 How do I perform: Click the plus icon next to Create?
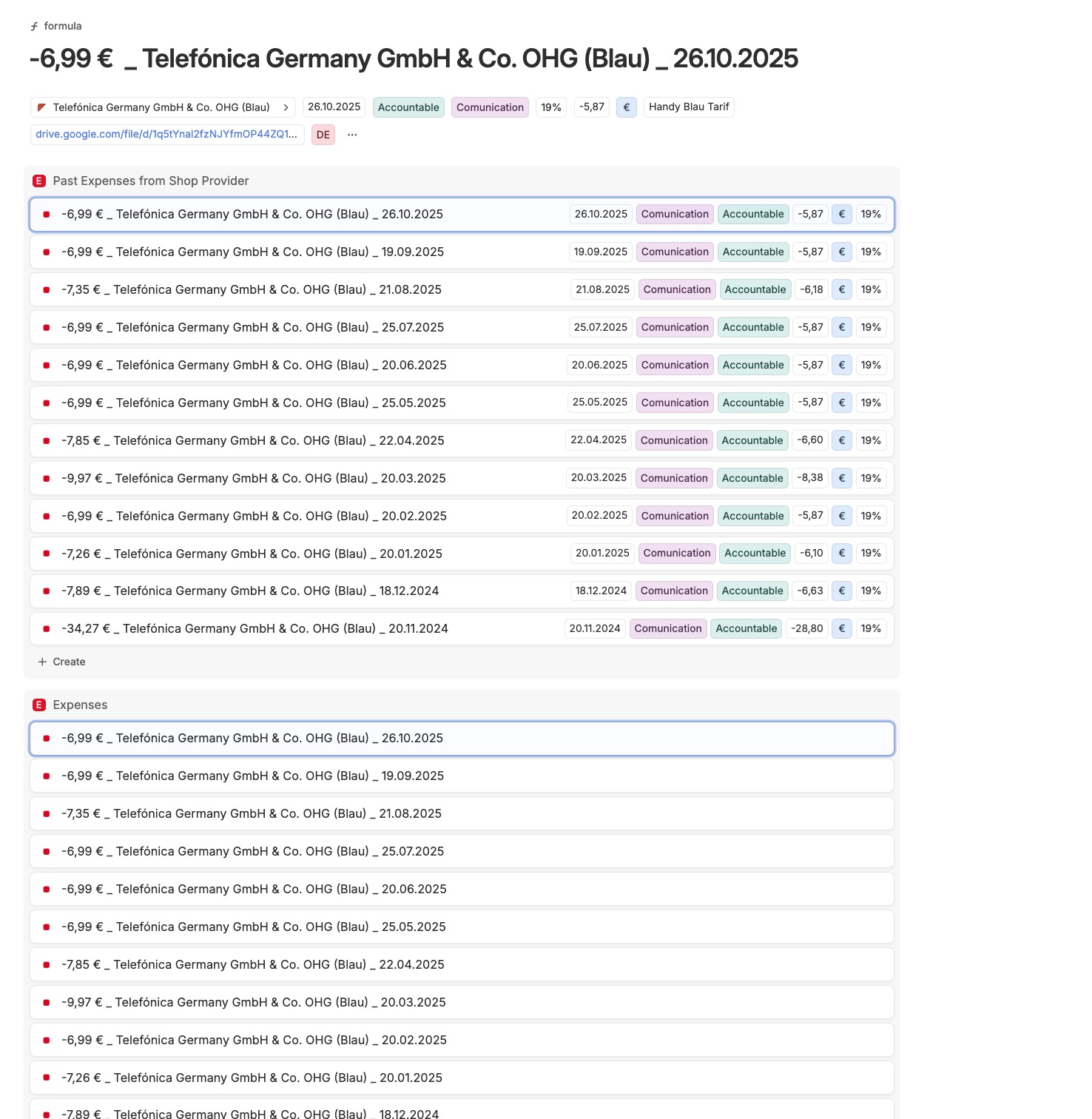[42, 662]
